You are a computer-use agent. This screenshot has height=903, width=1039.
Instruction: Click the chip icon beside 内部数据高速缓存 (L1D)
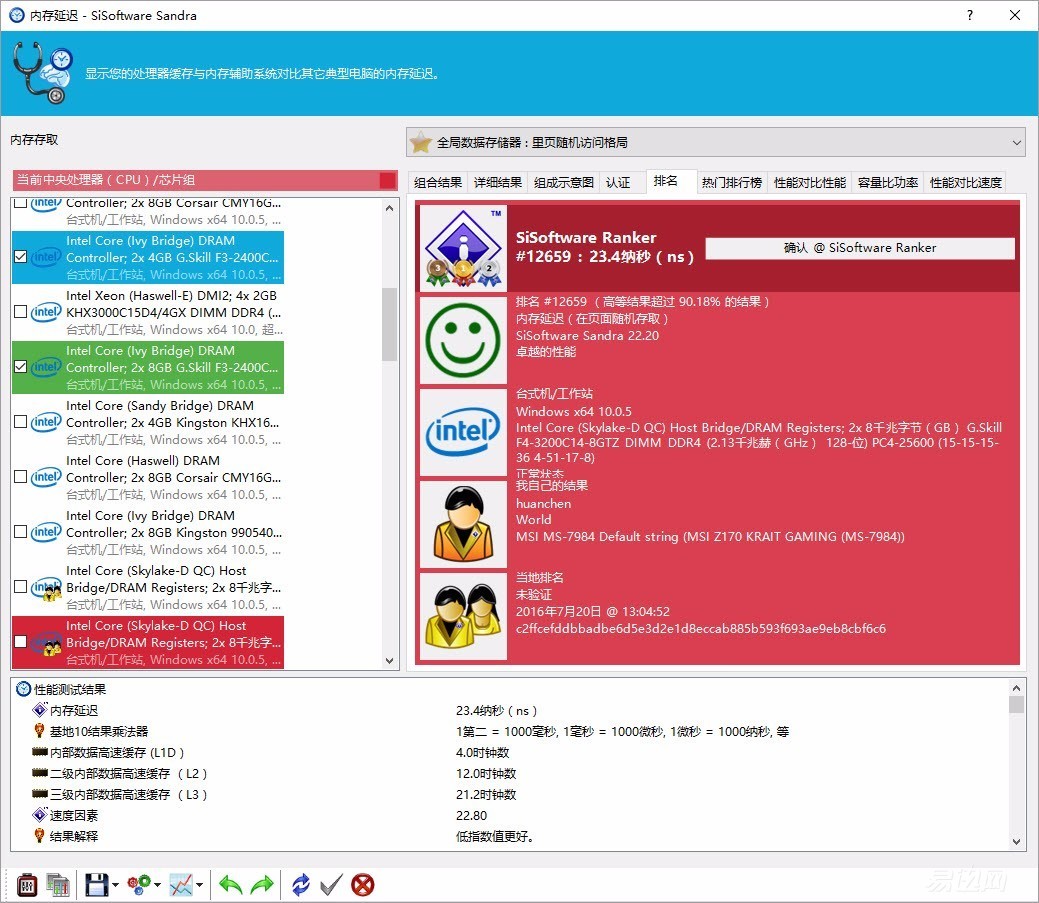click(40, 752)
